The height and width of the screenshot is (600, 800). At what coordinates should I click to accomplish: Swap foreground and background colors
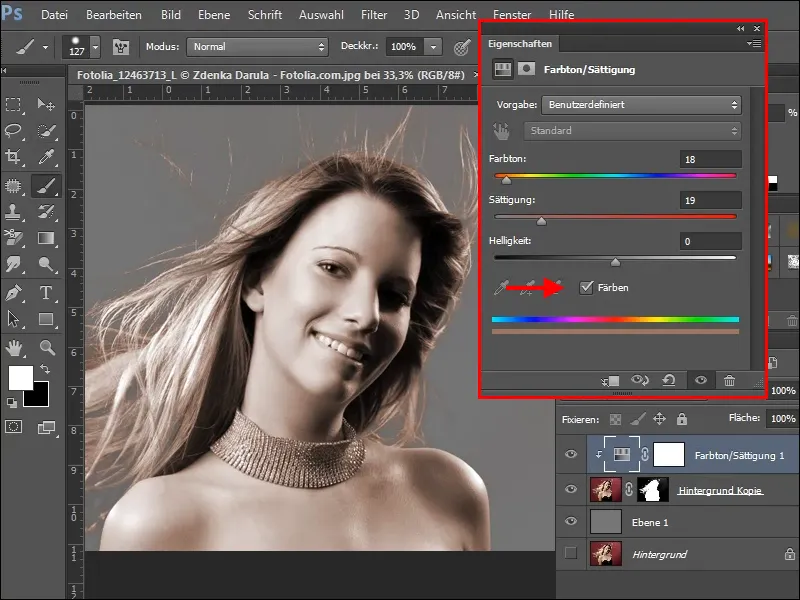coord(45,368)
